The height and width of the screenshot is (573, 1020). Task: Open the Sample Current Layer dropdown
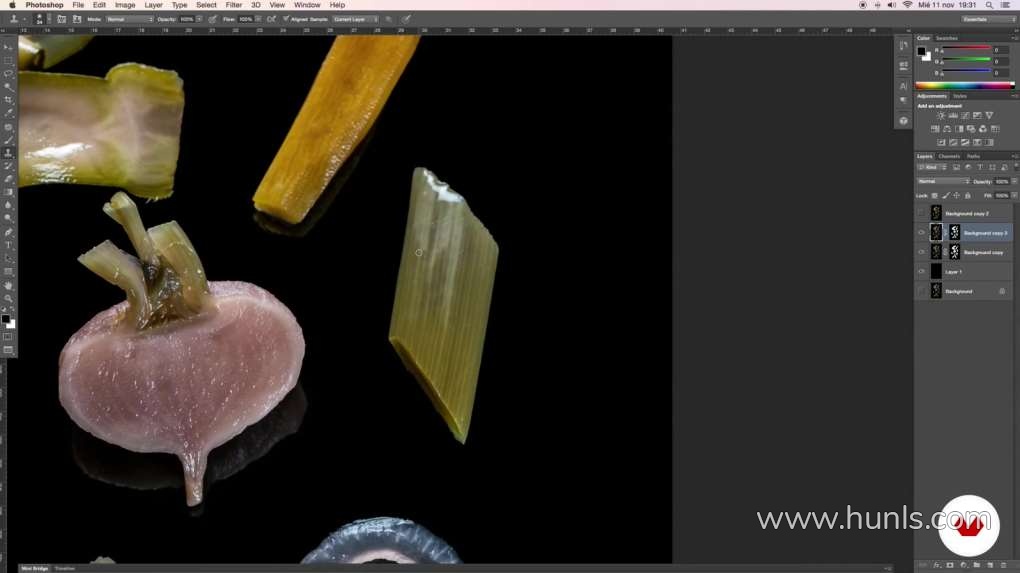(355, 20)
